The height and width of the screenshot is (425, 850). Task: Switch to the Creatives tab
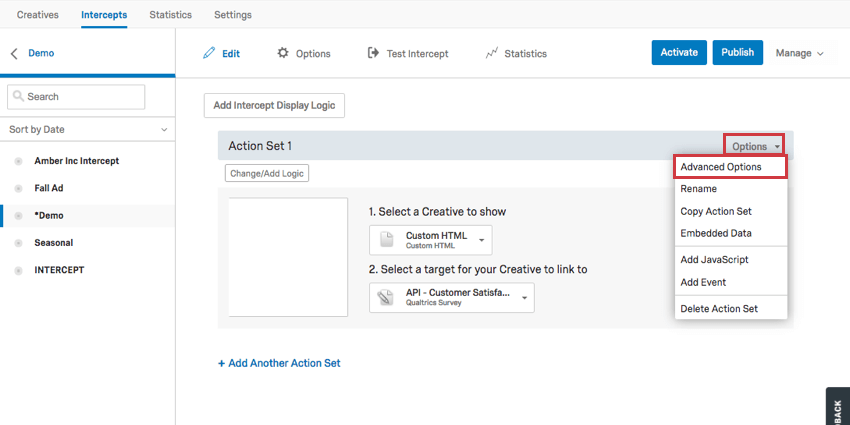[38, 15]
